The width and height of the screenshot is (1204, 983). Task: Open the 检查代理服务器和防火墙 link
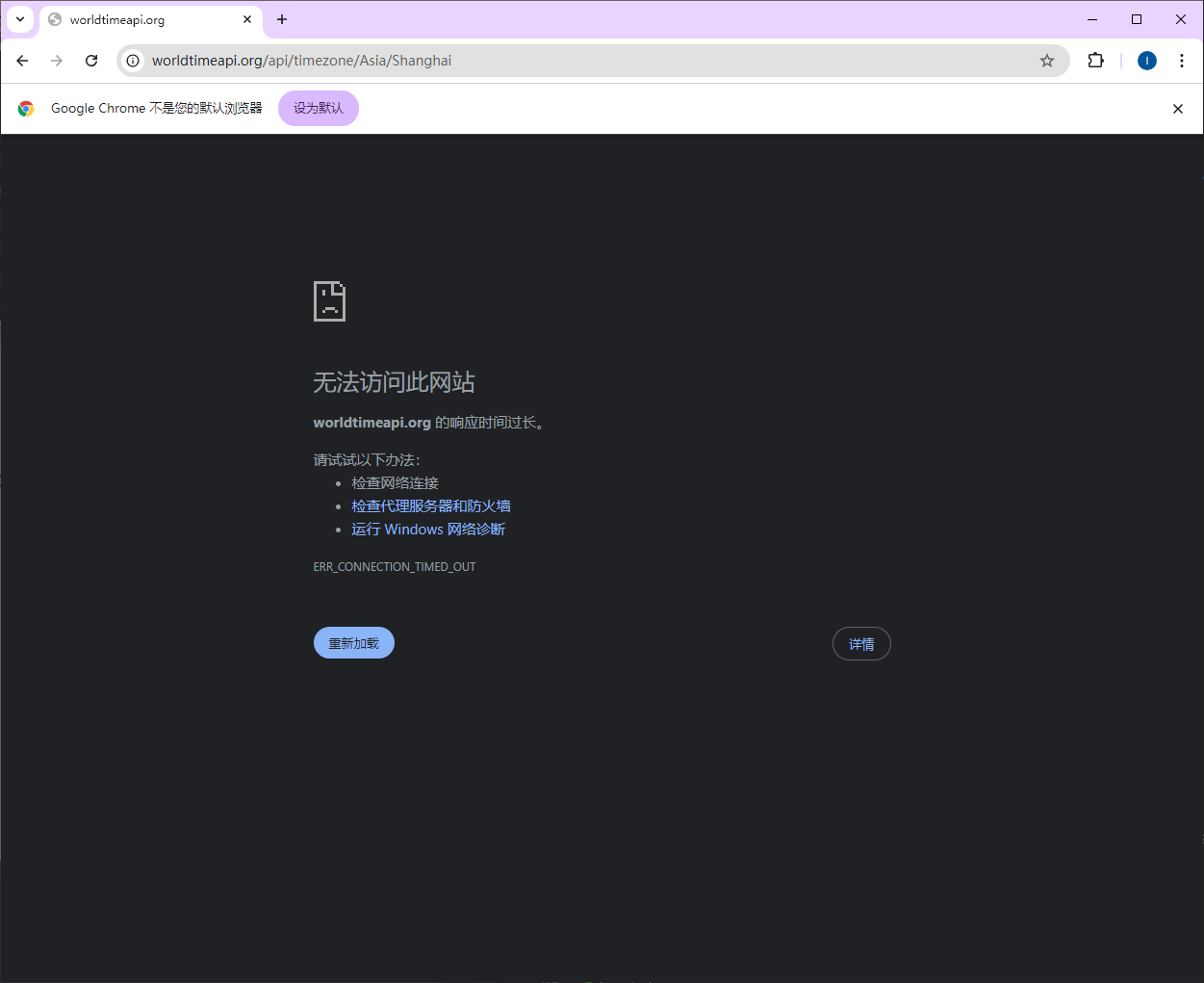click(430, 505)
